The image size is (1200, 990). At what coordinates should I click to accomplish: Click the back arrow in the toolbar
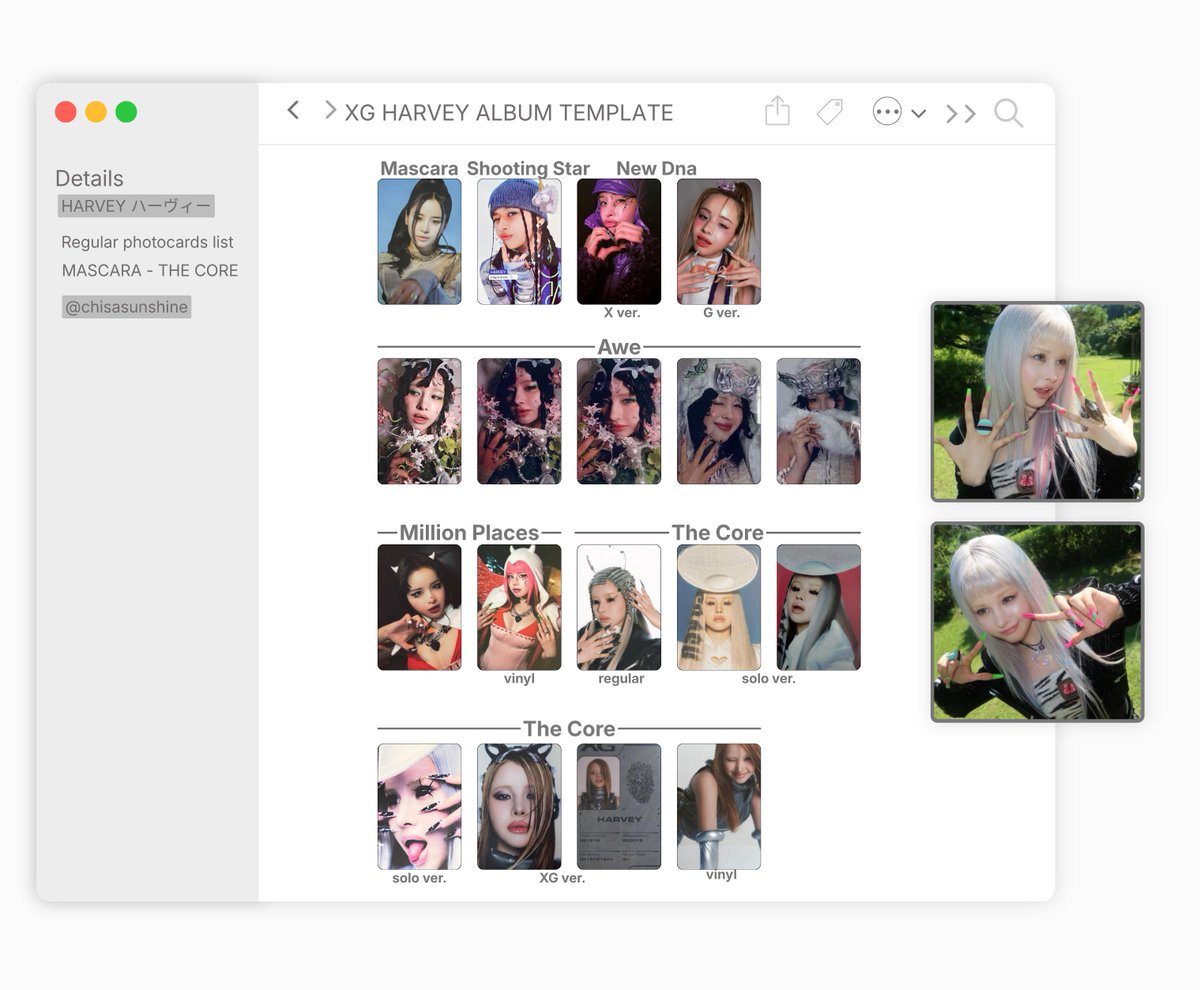pos(293,110)
